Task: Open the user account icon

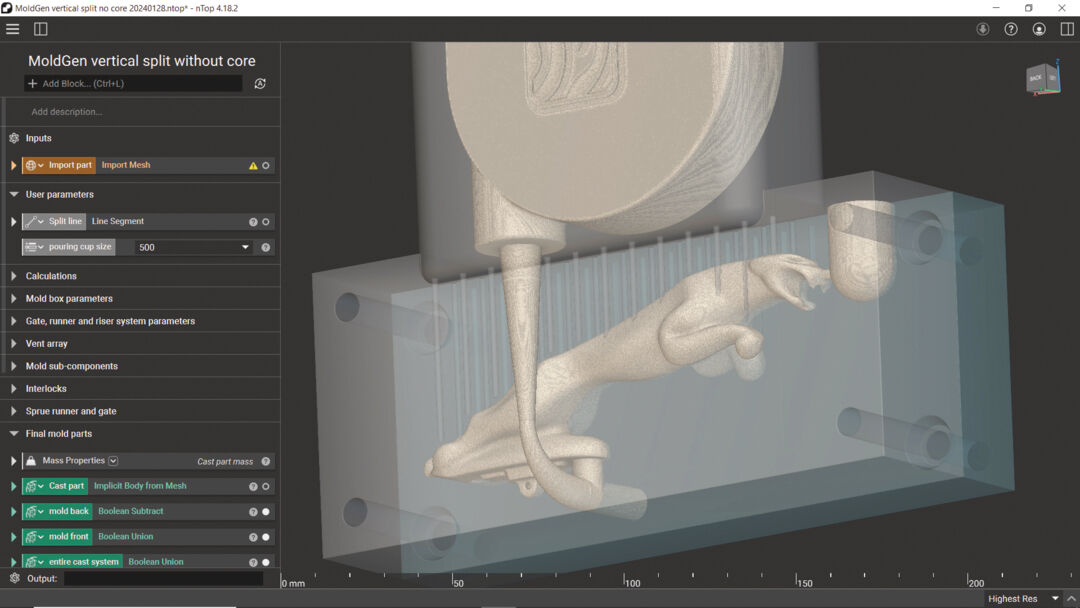Action: pos(1039,29)
